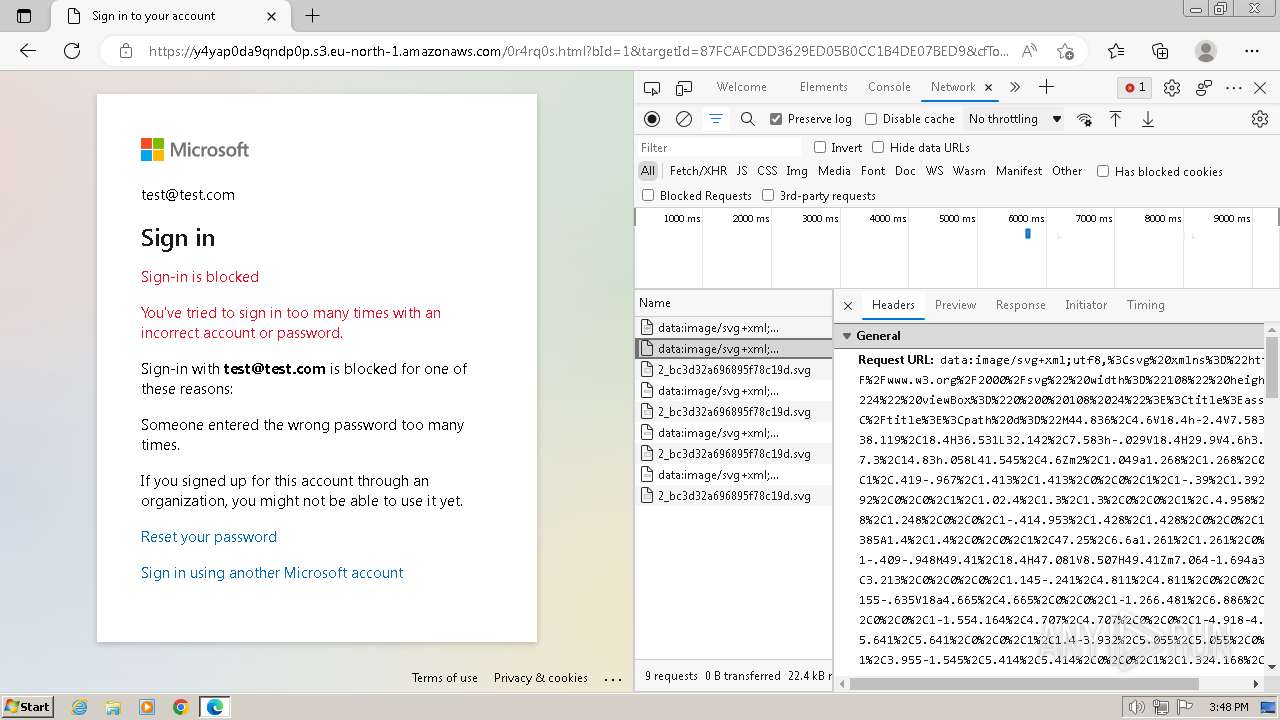Image resolution: width=1280 pixels, height=720 pixels.
Task: Stop recording network log button
Action: 652,119
